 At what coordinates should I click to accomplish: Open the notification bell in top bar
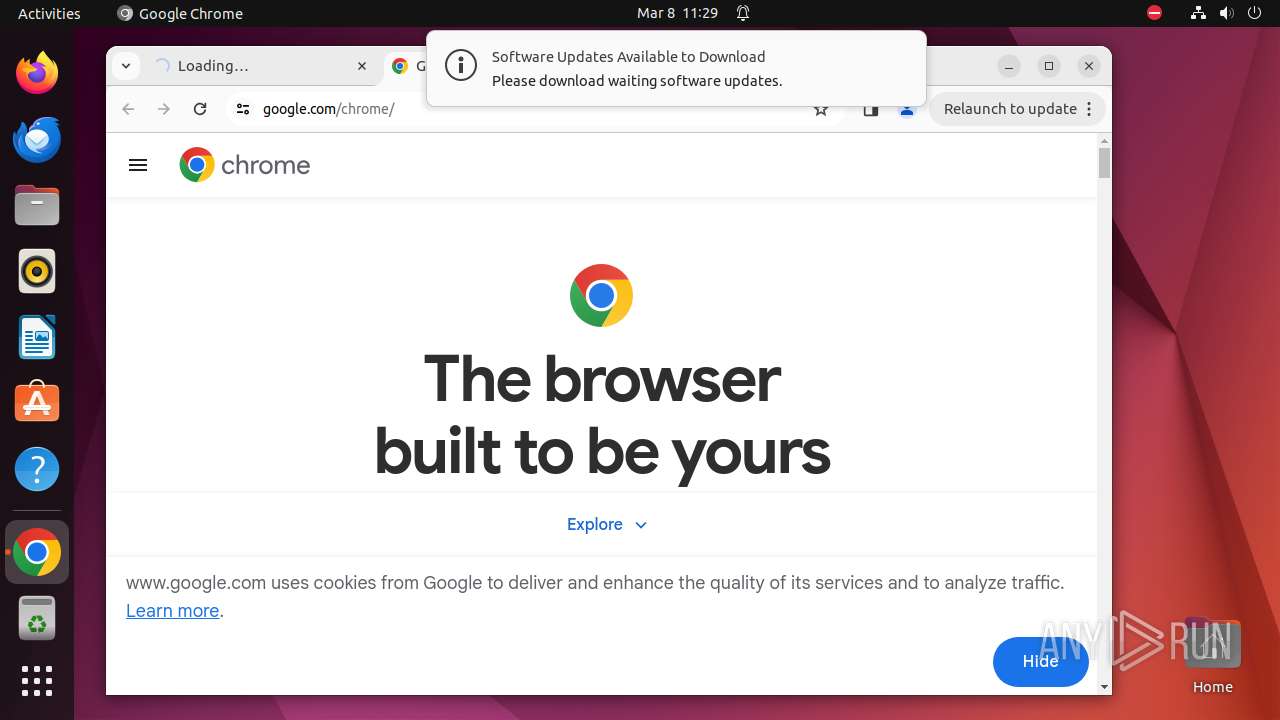click(x=743, y=13)
